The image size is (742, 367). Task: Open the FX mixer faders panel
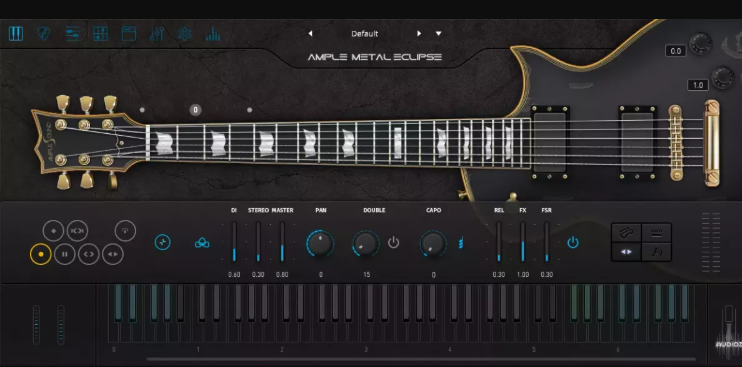(x=157, y=34)
